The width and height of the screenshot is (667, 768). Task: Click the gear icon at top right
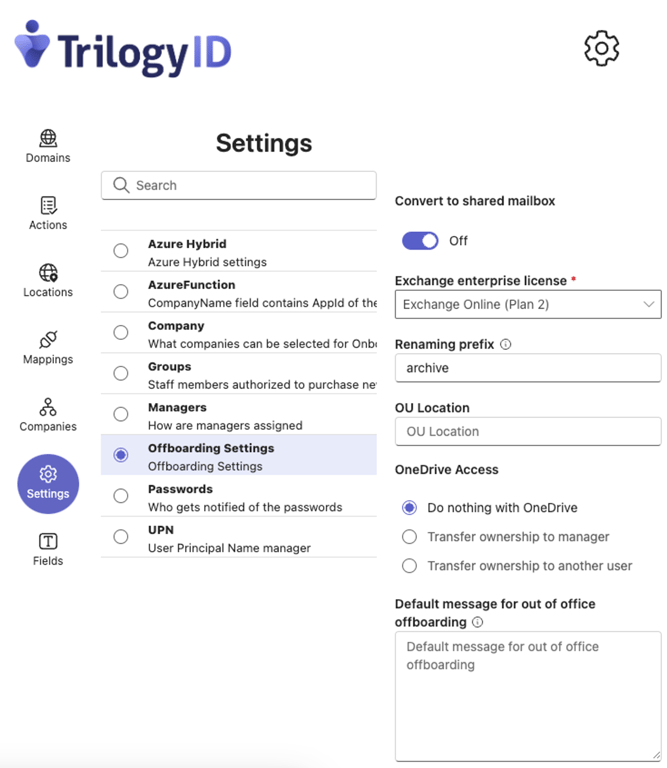coord(601,48)
